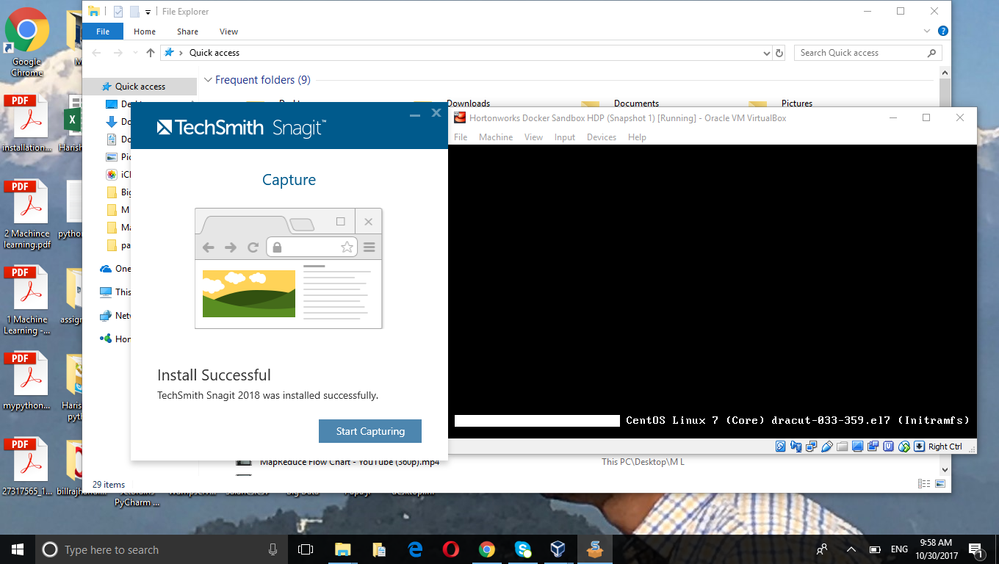
Task: Click the File Explorer help question mark icon
Action: [943, 31]
